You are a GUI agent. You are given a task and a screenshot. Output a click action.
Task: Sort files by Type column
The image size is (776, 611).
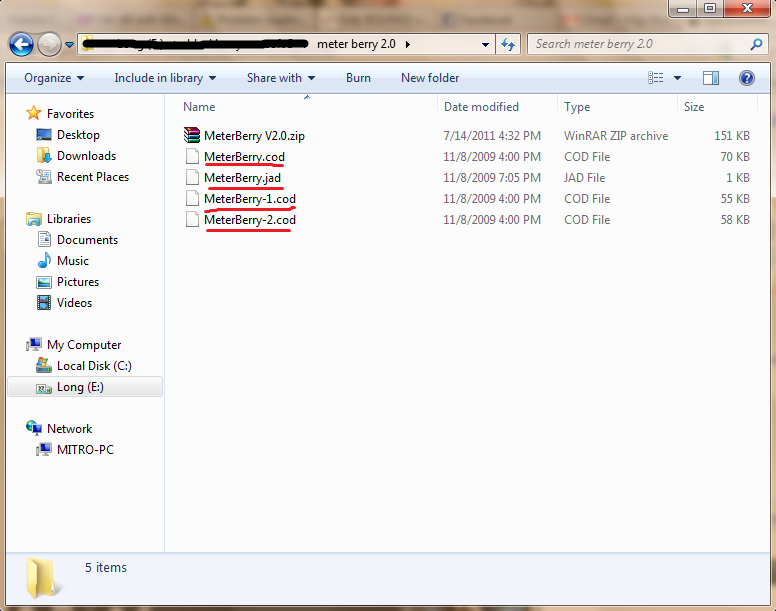tap(577, 107)
